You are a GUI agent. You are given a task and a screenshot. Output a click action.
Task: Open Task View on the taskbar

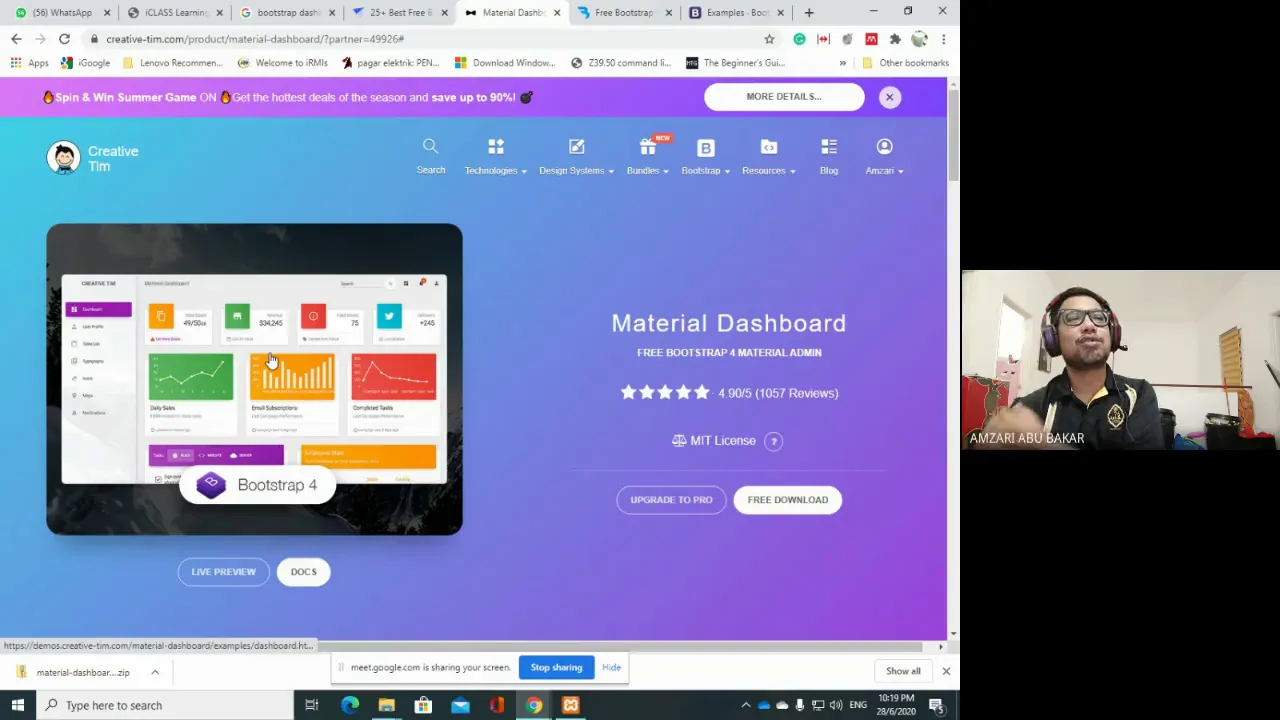[x=312, y=705]
